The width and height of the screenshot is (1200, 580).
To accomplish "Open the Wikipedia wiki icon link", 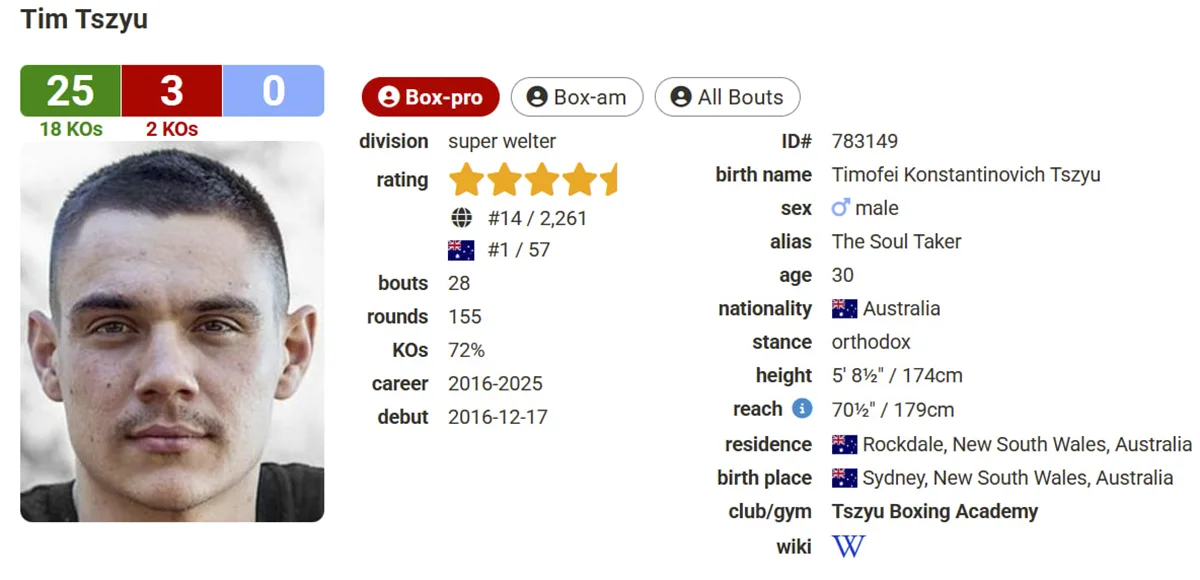I will [848, 546].
